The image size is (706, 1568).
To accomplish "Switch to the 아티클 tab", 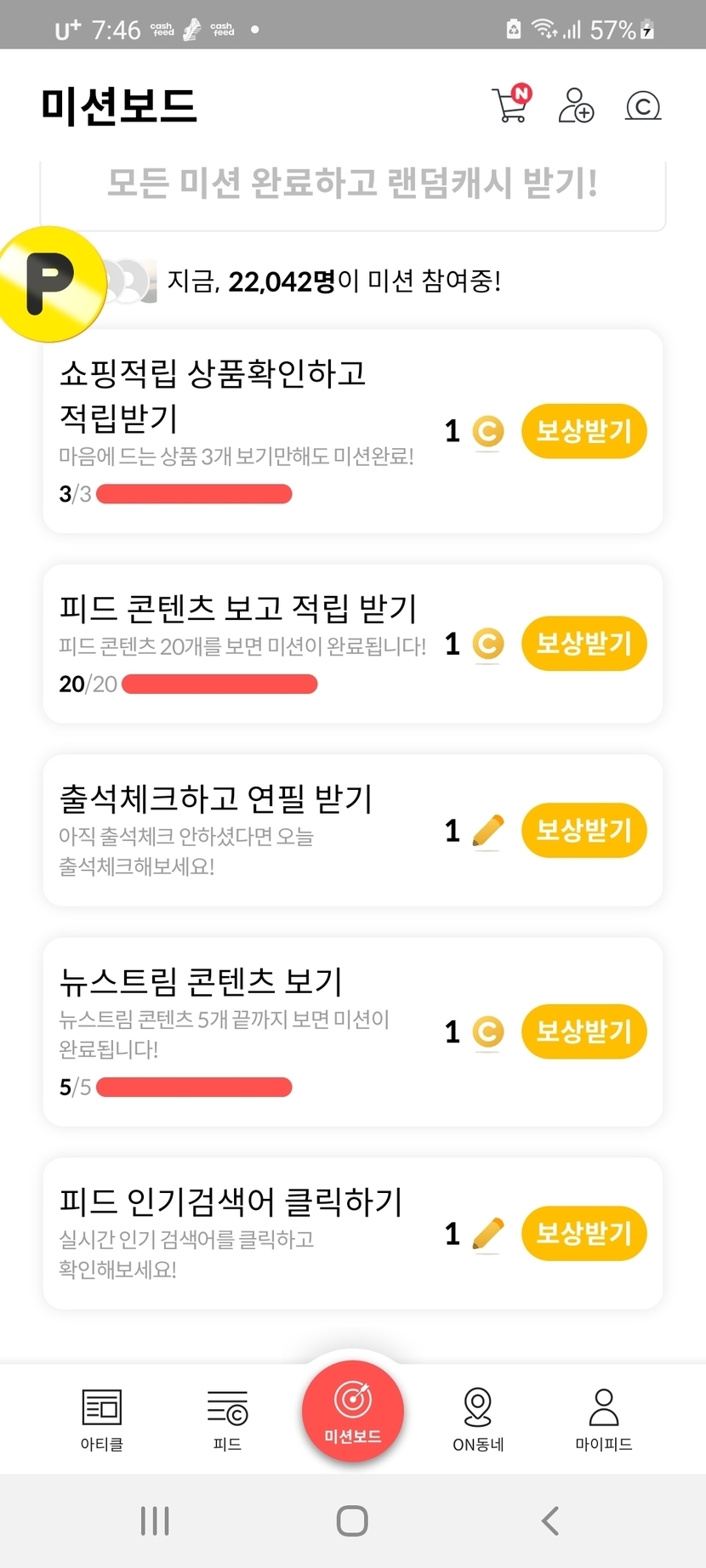I will pos(102,1417).
